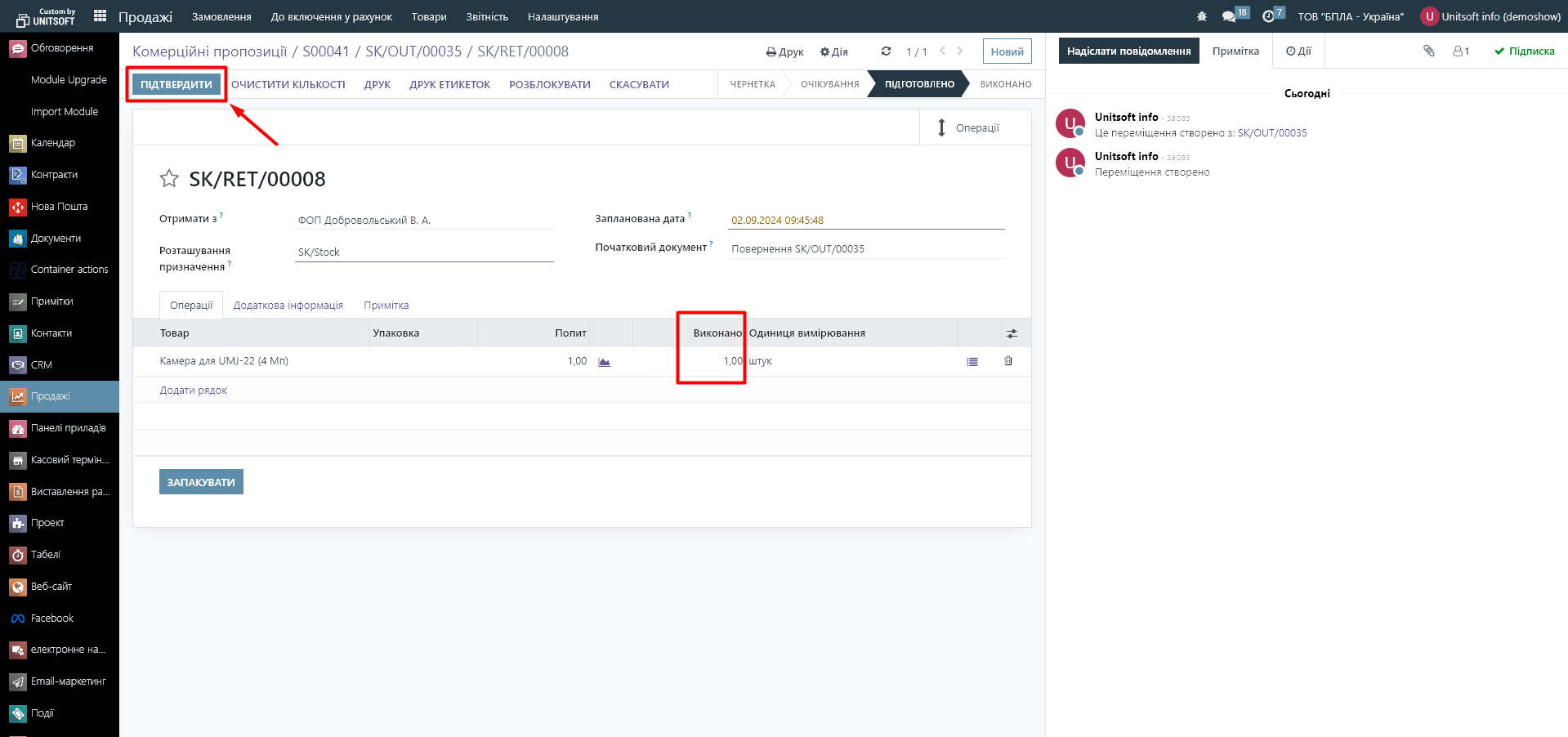This screenshot has height=737, width=1568.
Task: Open the conversations chat icon with badge 18
Action: (x=1229, y=16)
